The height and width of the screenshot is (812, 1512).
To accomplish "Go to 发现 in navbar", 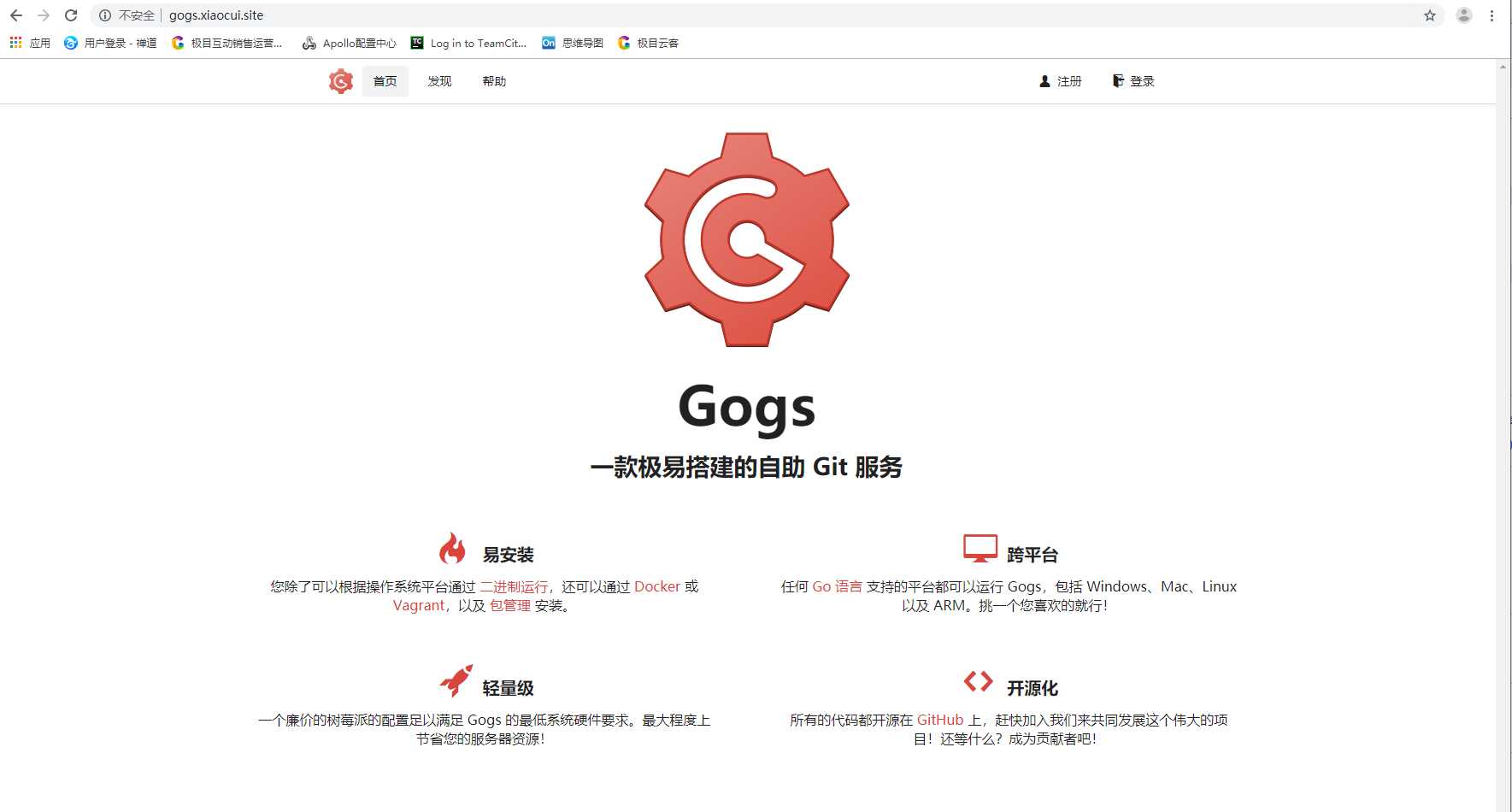I will click(x=439, y=81).
